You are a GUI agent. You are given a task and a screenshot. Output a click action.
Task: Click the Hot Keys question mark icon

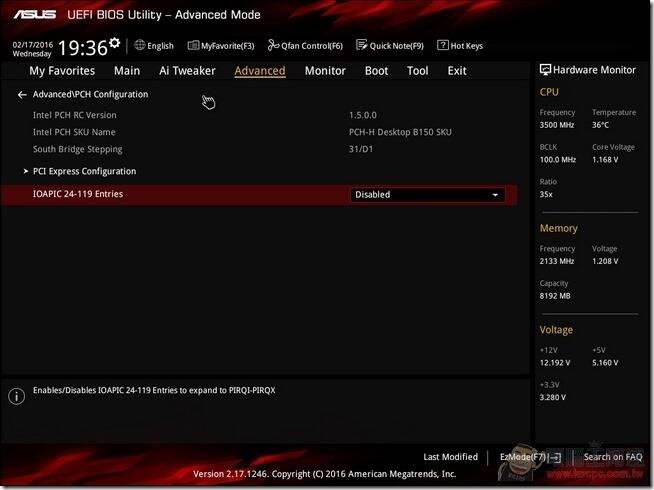pyautogui.click(x=443, y=45)
